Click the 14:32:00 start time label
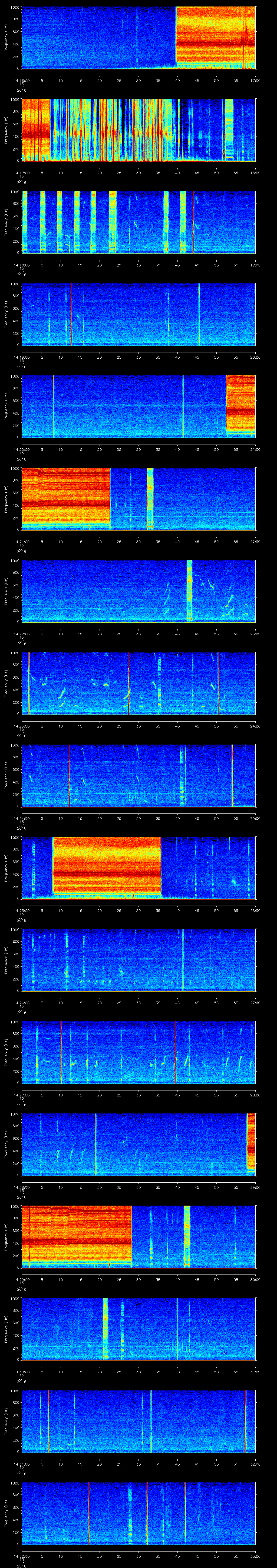Image resolution: width=277 pixels, height=1568 pixels. tap(21, 1556)
